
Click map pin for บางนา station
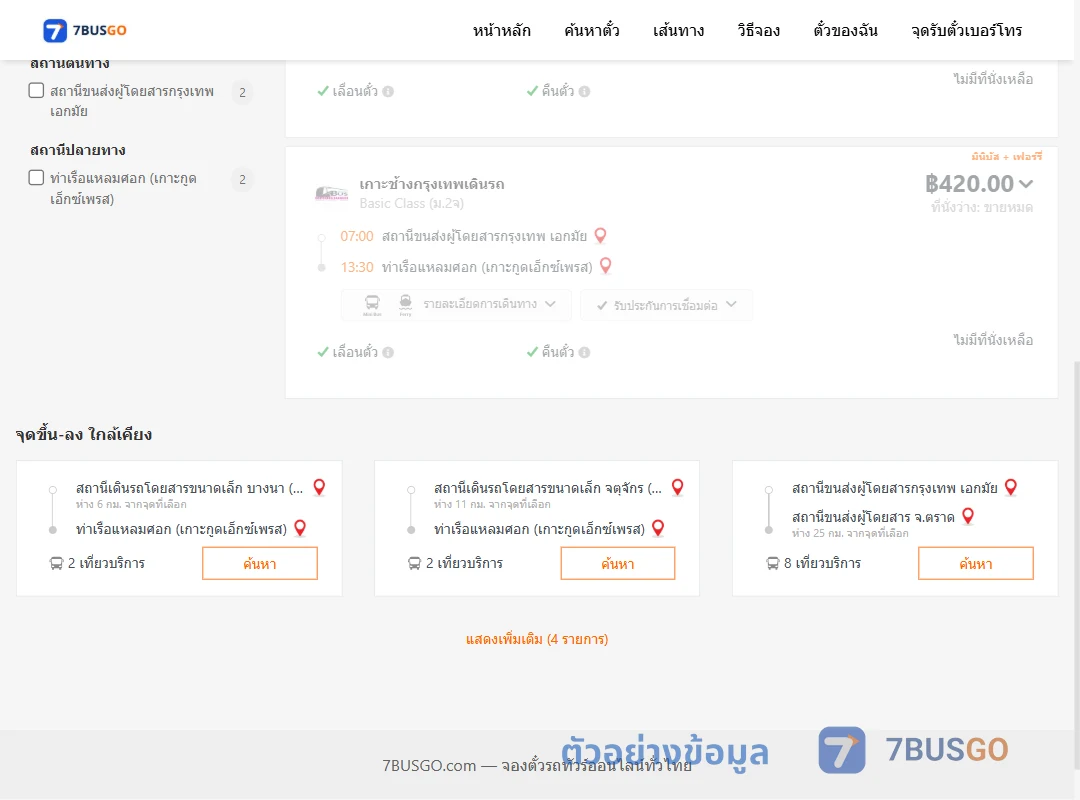[x=319, y=487]
